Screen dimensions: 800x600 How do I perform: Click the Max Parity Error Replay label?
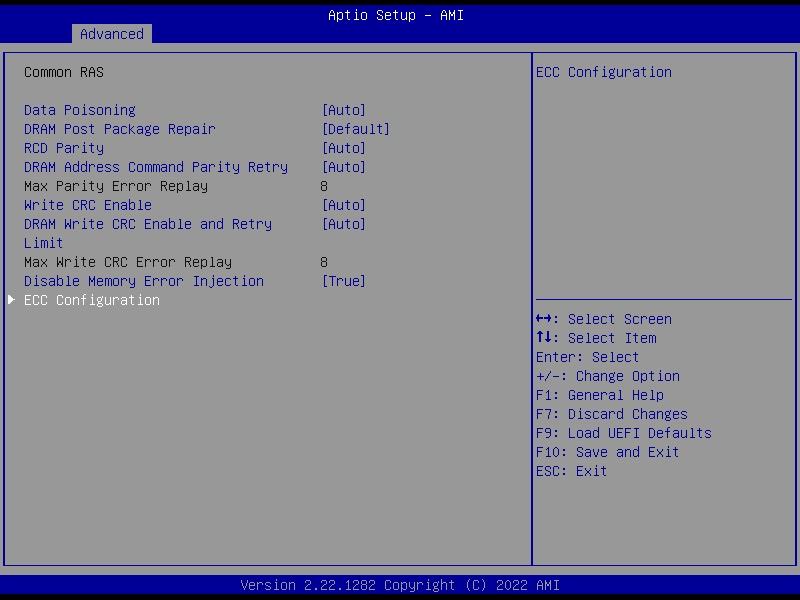click(116, 186)
